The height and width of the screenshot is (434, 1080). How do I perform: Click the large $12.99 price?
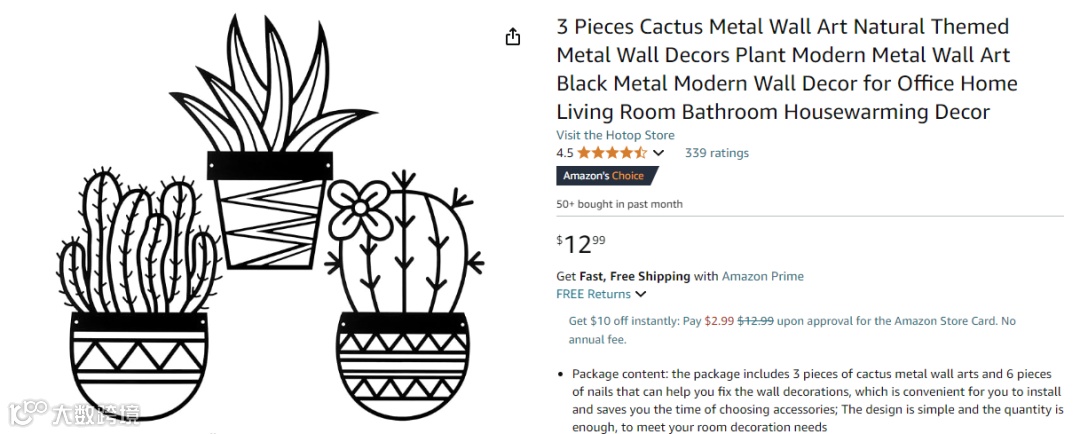(x=581, y=243)
